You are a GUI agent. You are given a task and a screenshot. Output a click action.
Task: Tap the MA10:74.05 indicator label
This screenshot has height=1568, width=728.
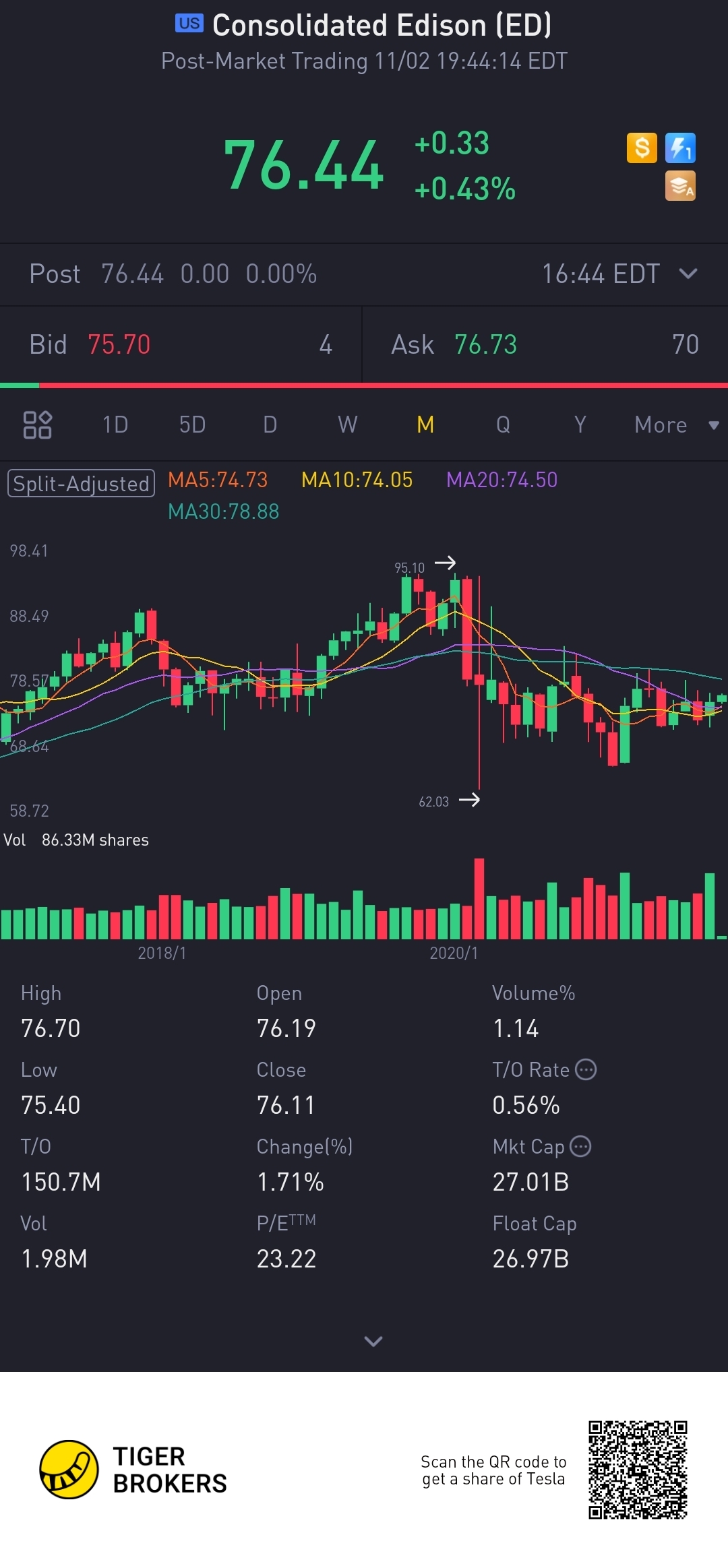[x=357, y=480]
